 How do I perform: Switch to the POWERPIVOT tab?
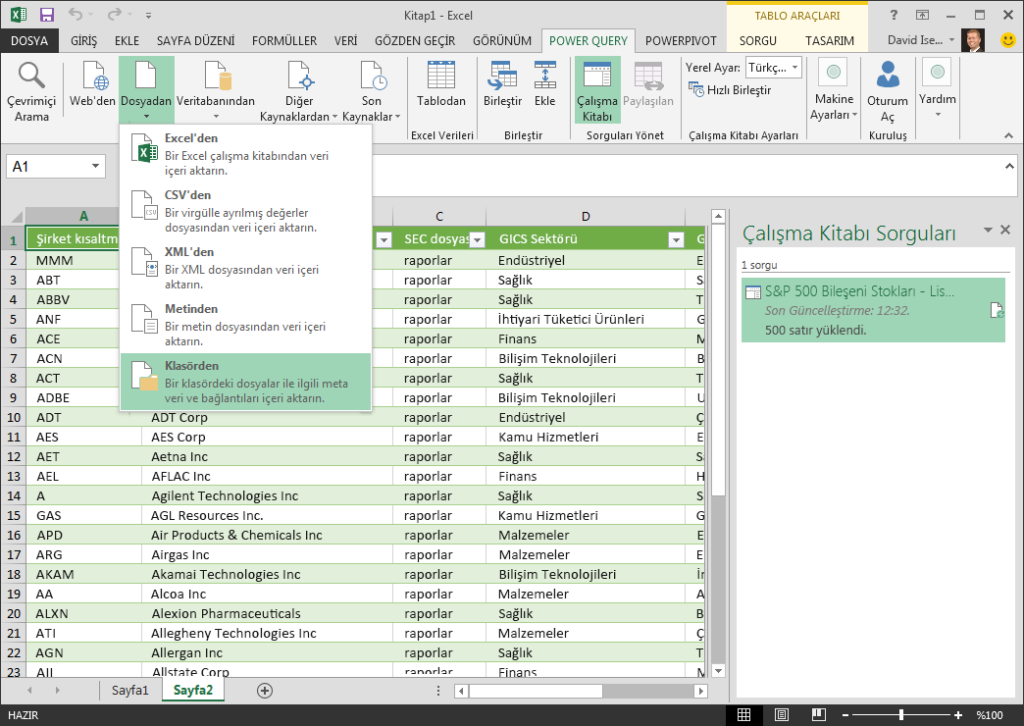[x=680, y=40]
